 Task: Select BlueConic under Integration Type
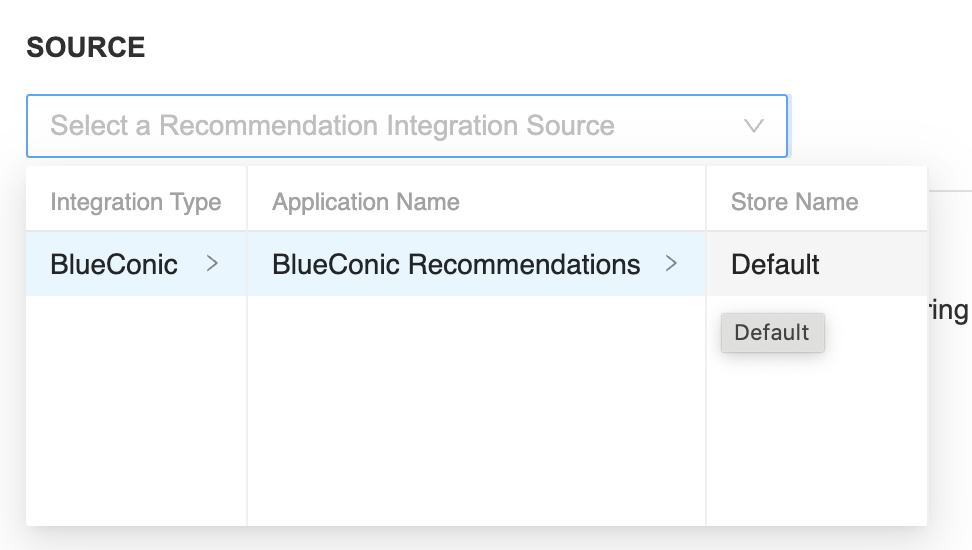tap(114, 264)
